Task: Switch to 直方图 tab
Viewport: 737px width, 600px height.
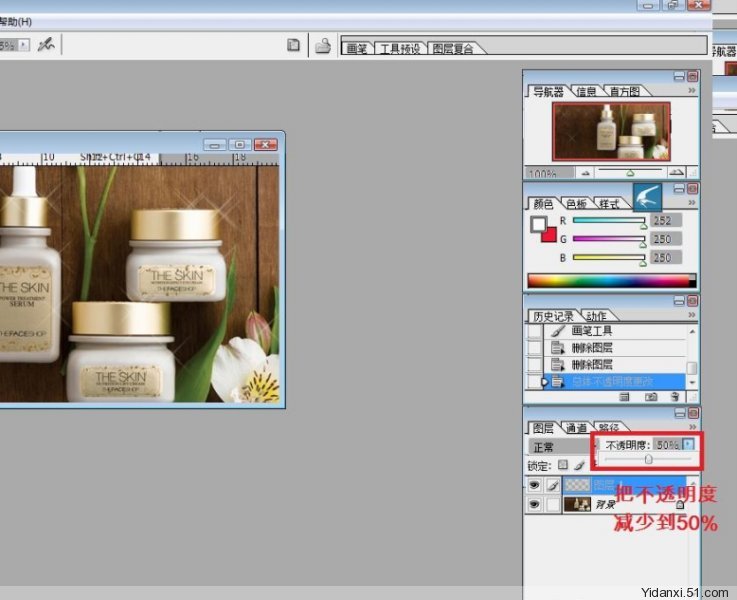Action: tap(625, 91)
